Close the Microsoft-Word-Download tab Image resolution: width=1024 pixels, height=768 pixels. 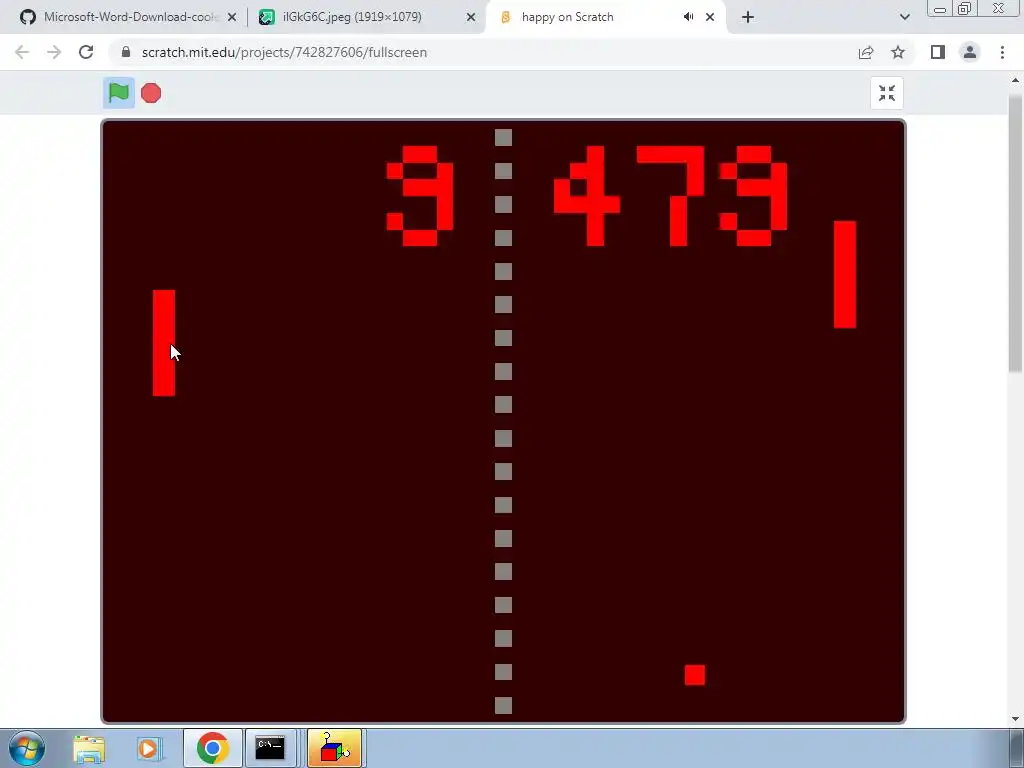232,18
